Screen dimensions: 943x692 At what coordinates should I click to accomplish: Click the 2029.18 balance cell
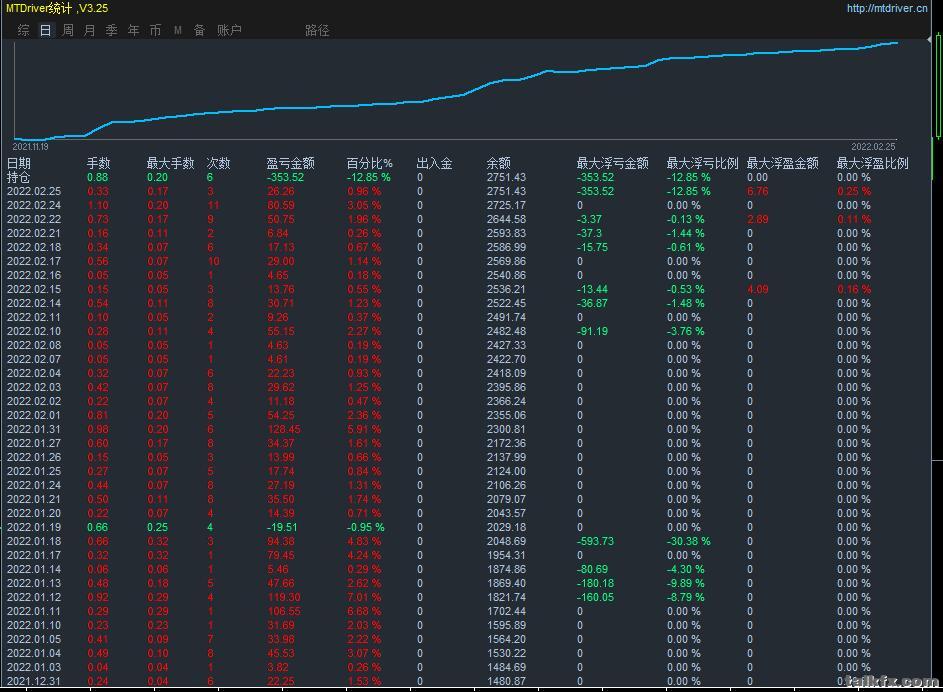(x=506, y=527)
